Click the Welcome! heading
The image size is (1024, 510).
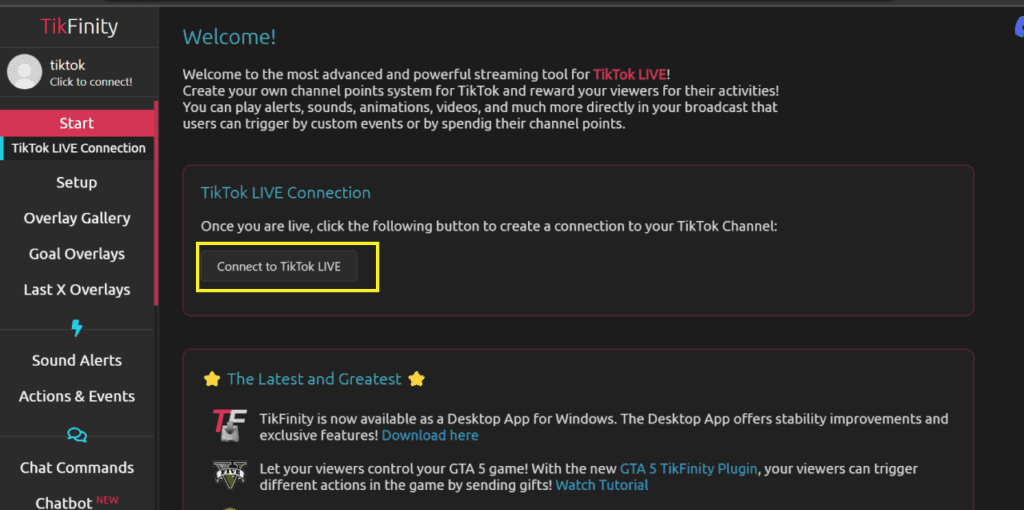pyautogui.click(x=229, y=37)
